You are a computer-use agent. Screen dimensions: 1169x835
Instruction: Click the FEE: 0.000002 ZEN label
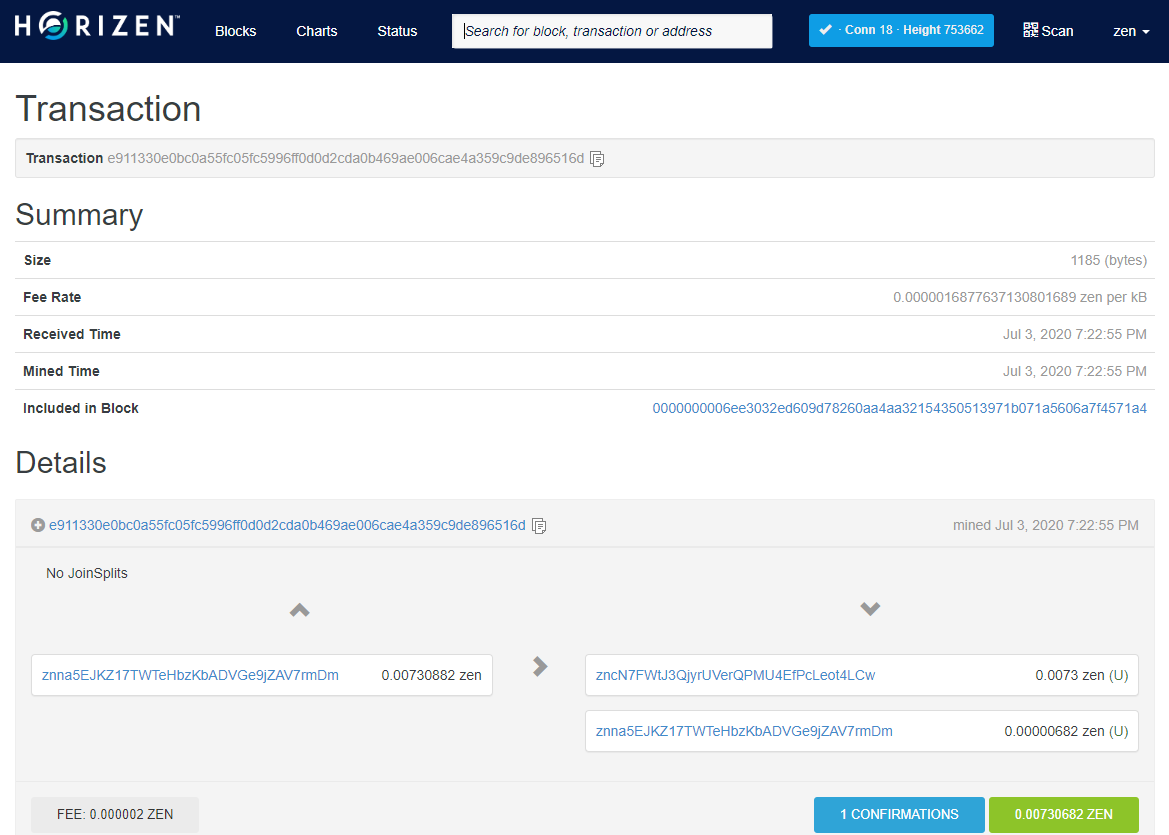115,814
